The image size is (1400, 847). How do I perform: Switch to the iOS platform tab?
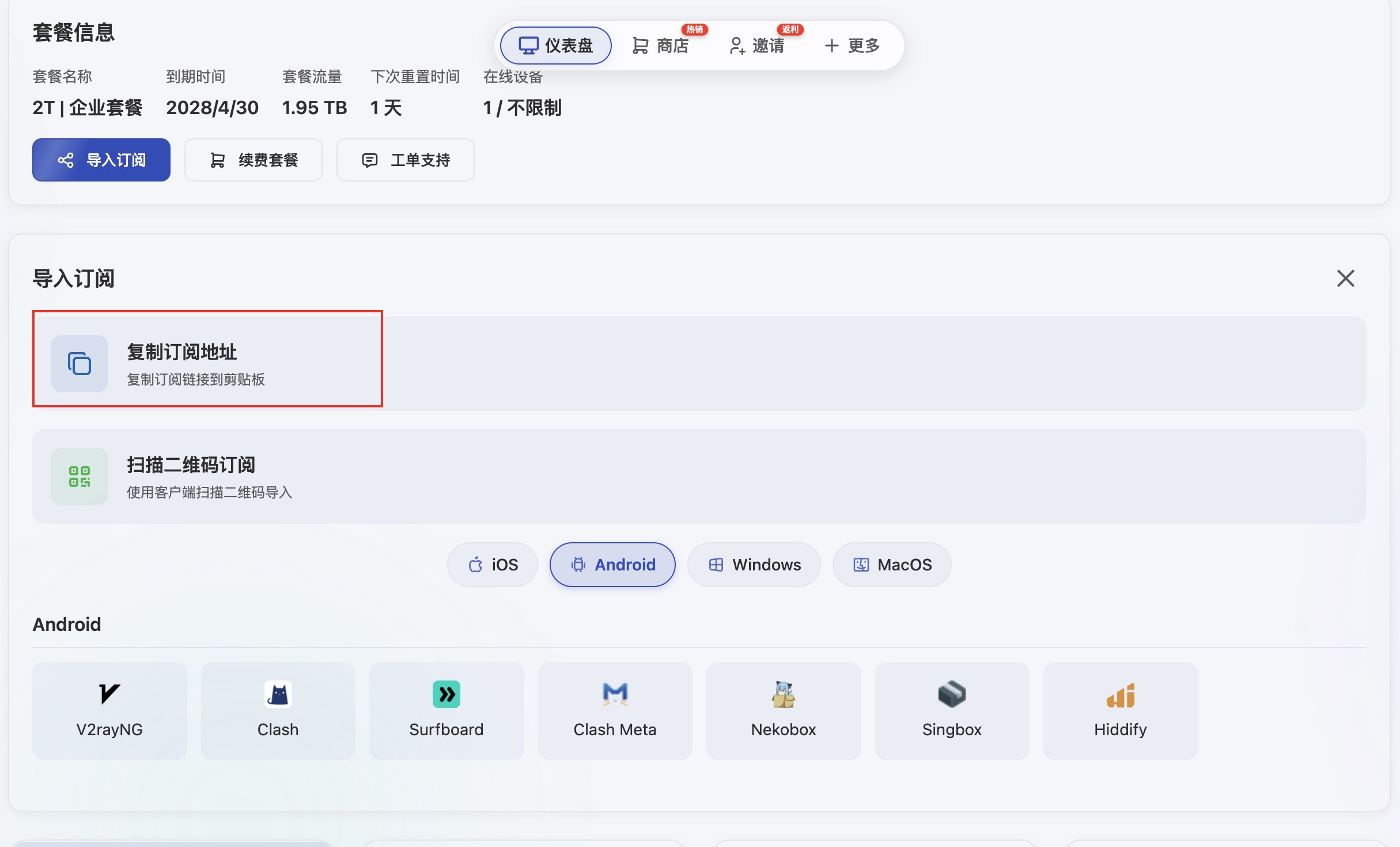493,565
